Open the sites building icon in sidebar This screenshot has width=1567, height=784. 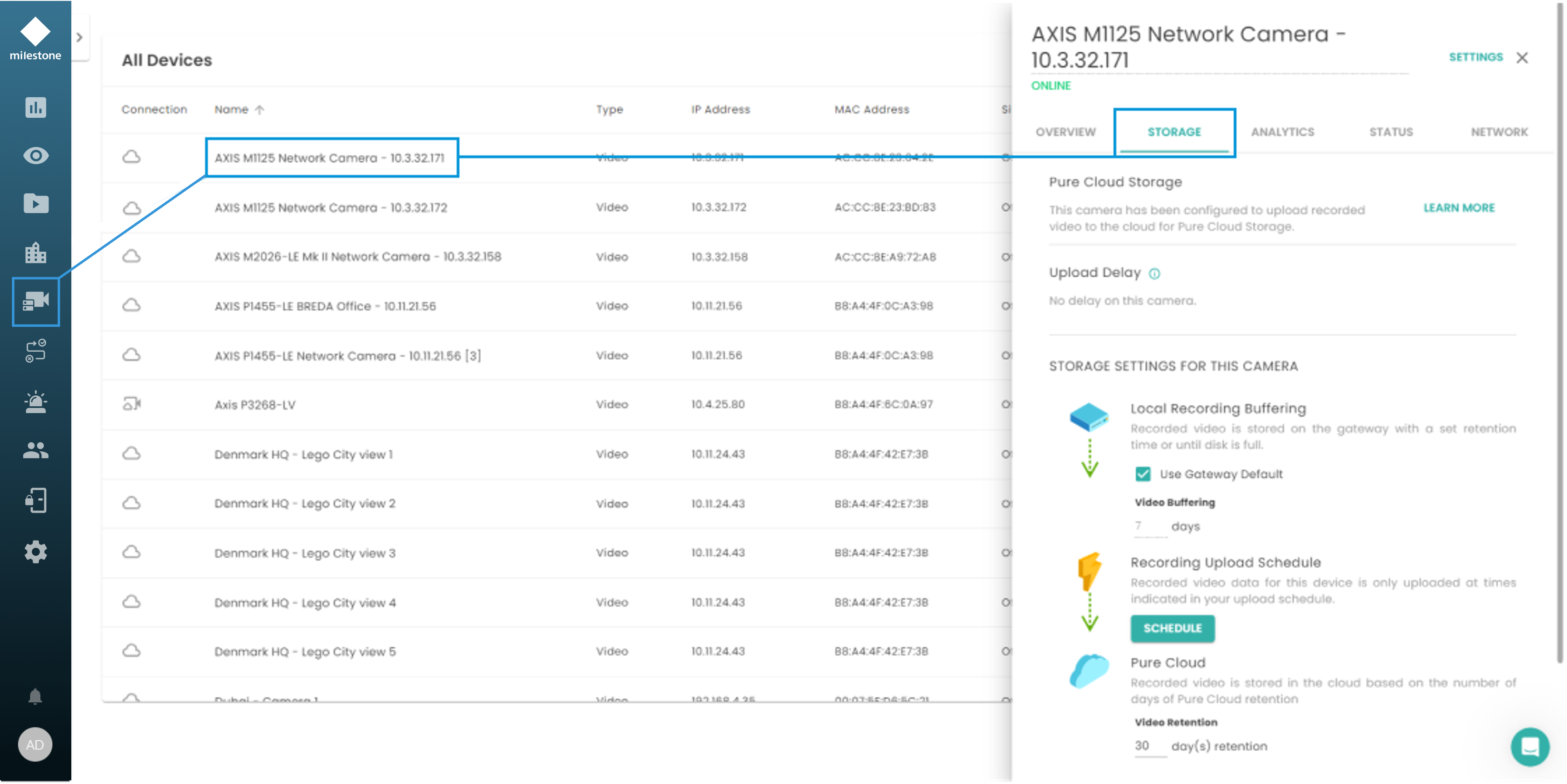35,253
